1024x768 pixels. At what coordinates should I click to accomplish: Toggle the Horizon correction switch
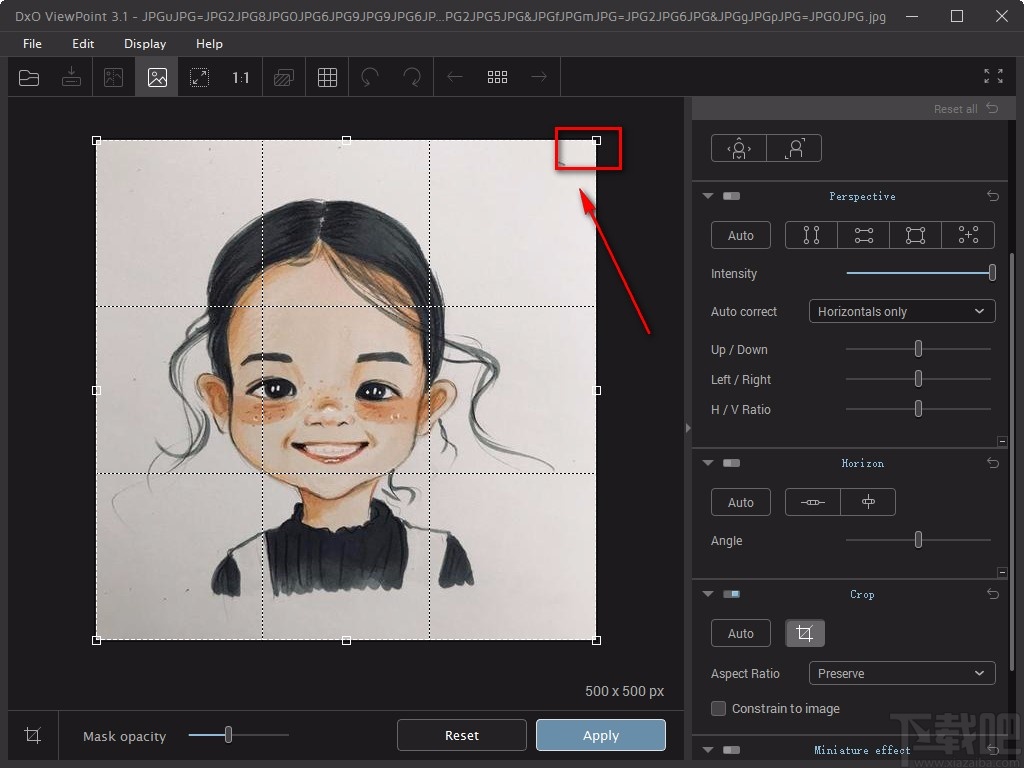(729, 463)
